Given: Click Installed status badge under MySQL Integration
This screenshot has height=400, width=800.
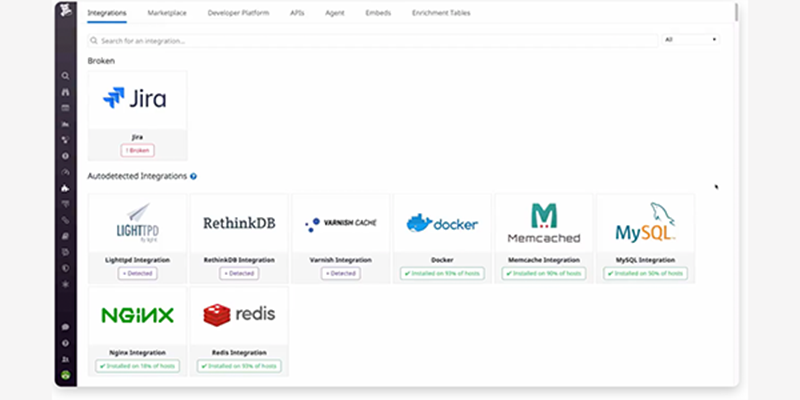Looking at the screenshot, I should point(645,273).
